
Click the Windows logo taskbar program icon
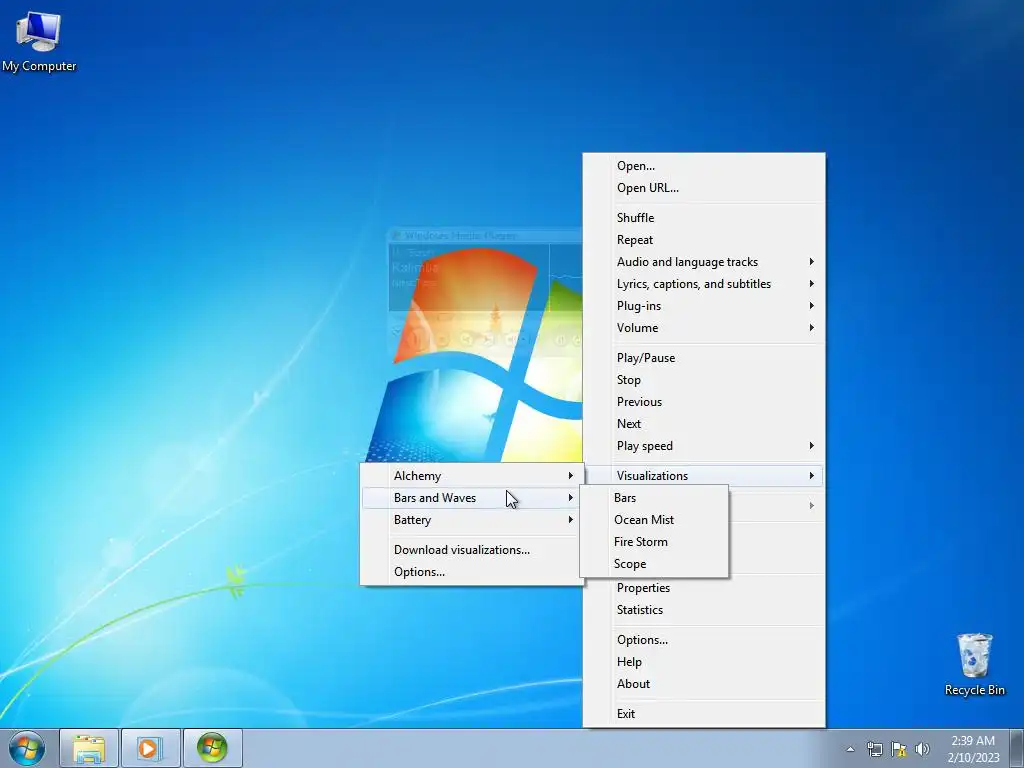pyautogui.click(x=212, y=748)
